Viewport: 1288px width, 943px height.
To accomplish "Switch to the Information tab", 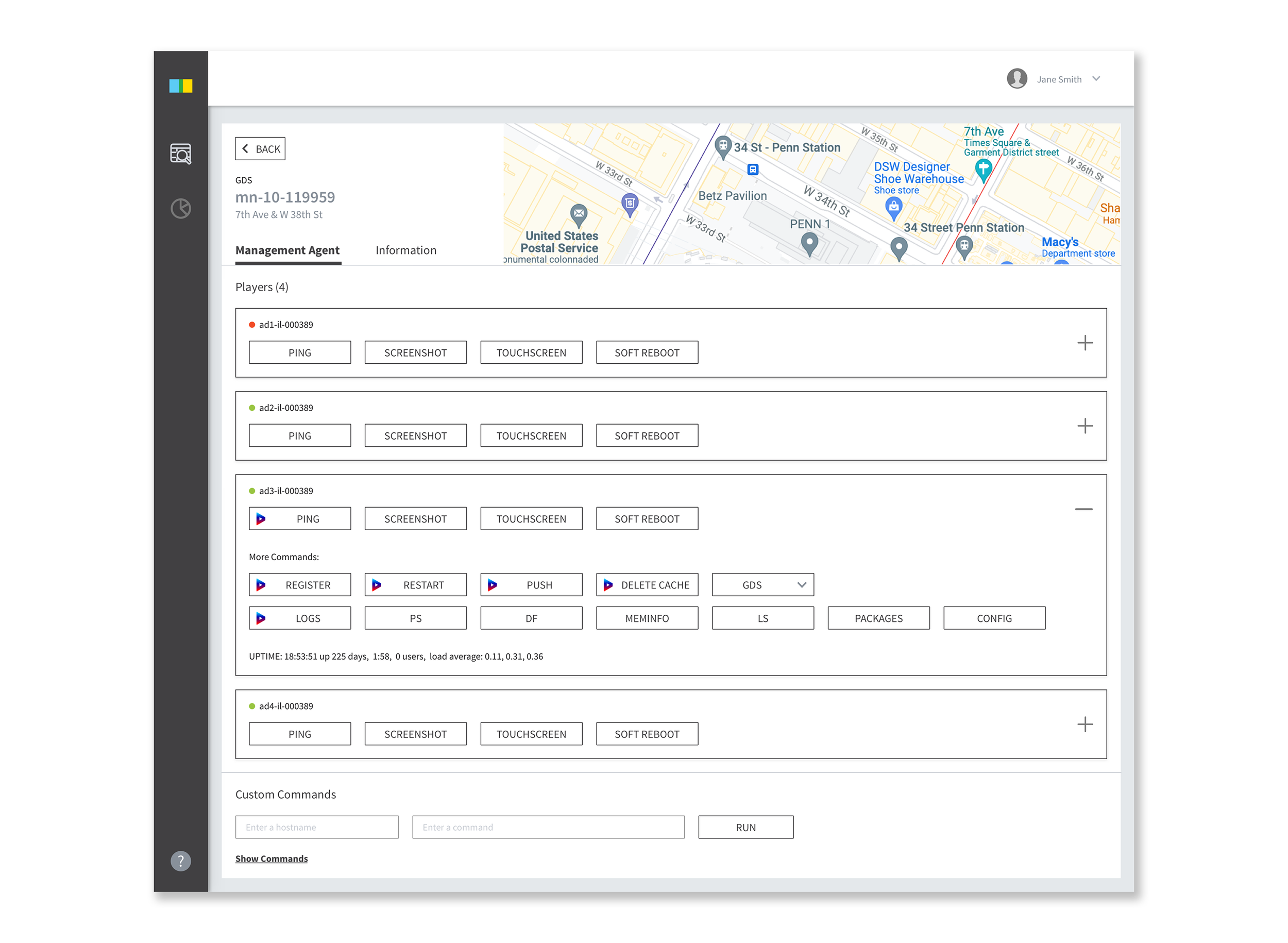I will 406,250.
